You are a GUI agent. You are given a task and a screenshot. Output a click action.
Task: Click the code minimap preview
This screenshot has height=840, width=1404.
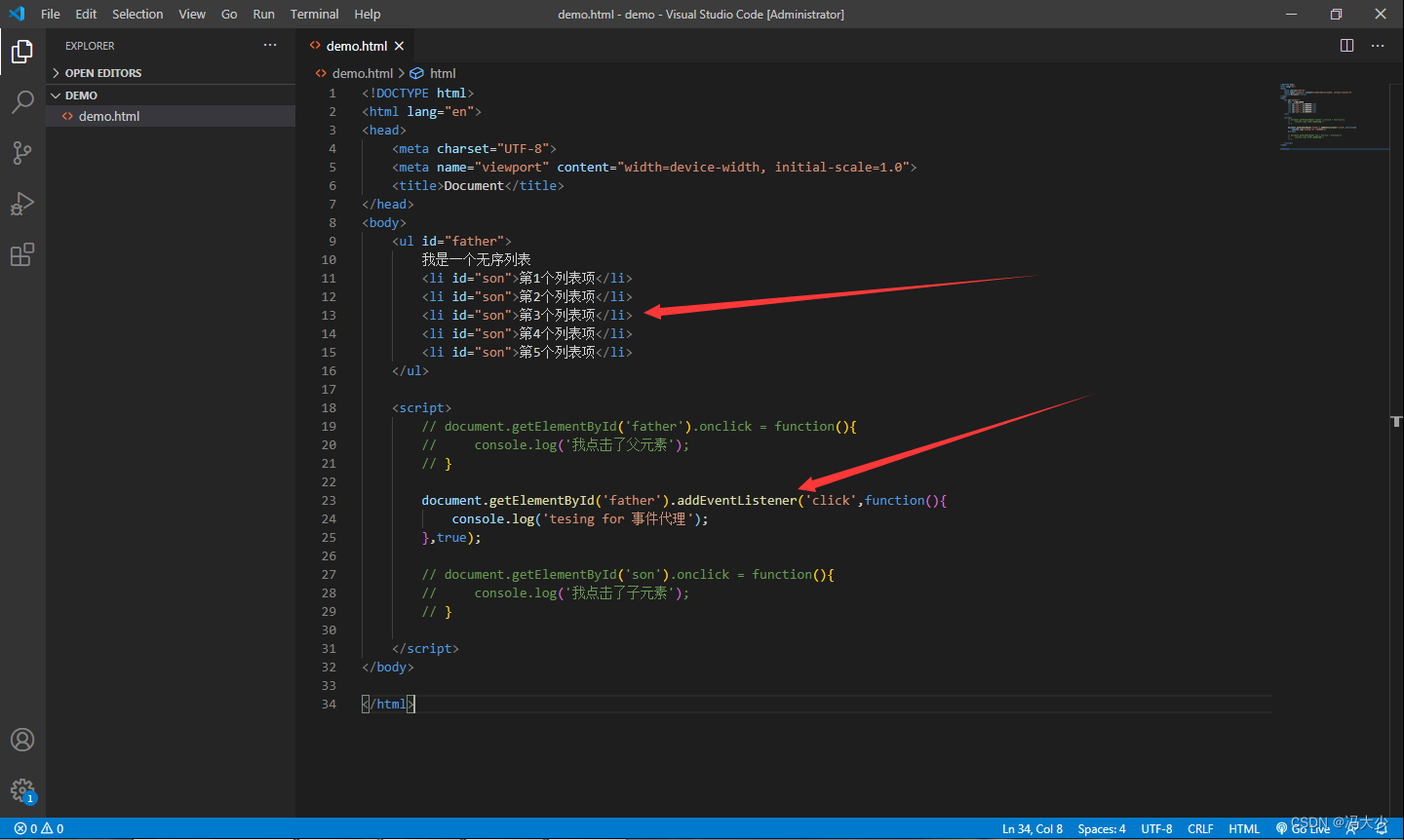1333,116
